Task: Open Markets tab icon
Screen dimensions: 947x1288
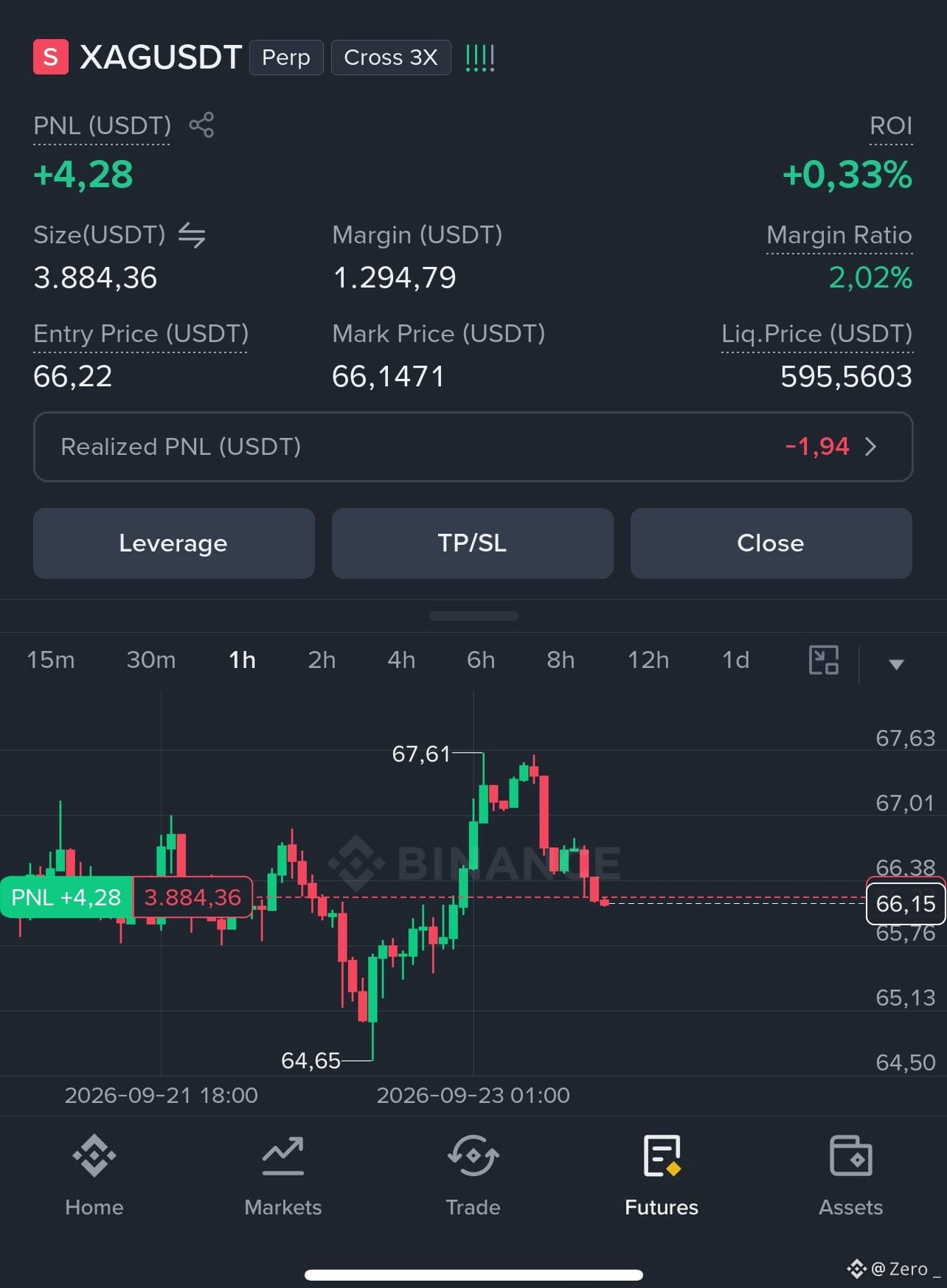Action: point(283,1155)
